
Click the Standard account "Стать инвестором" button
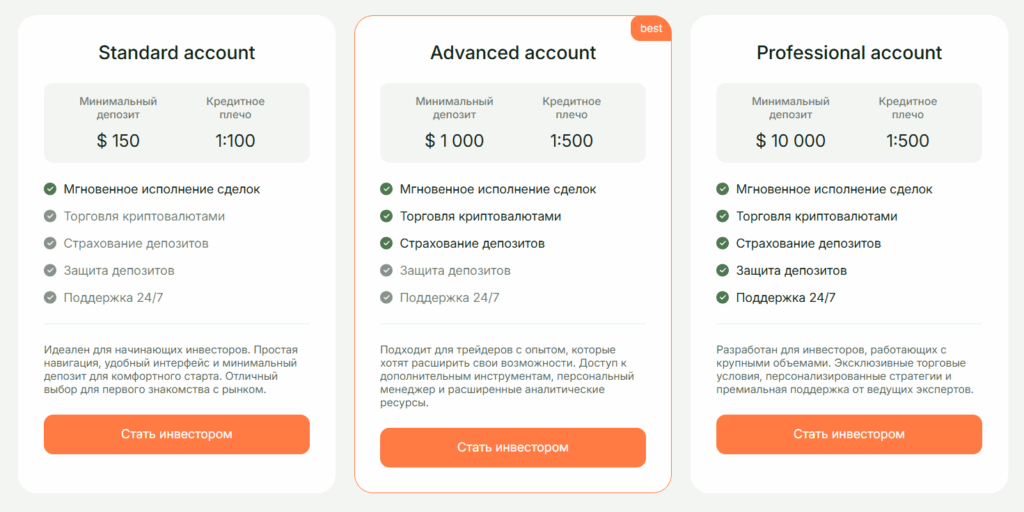point(176,434)
